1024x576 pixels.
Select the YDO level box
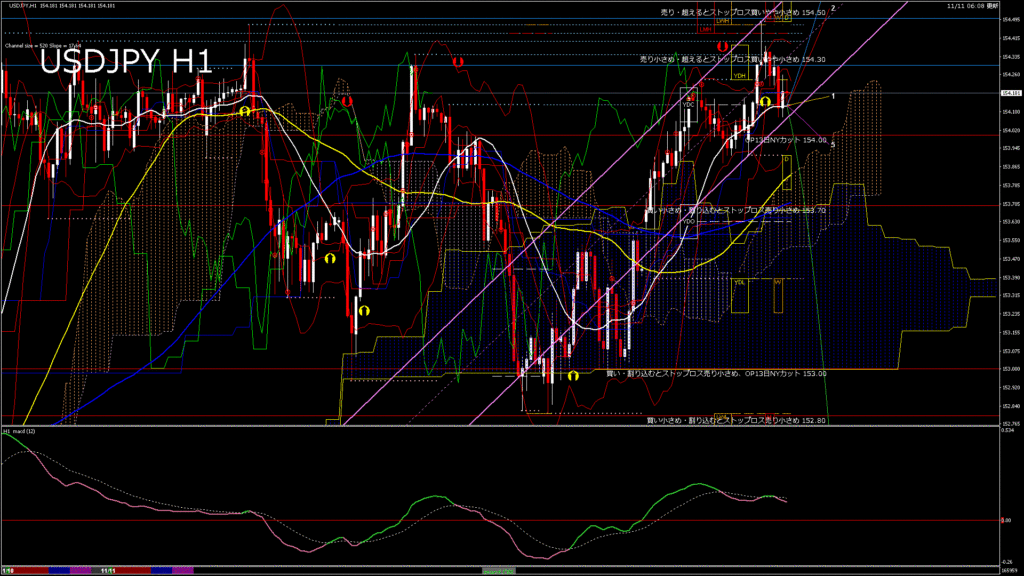coord(688,220)
